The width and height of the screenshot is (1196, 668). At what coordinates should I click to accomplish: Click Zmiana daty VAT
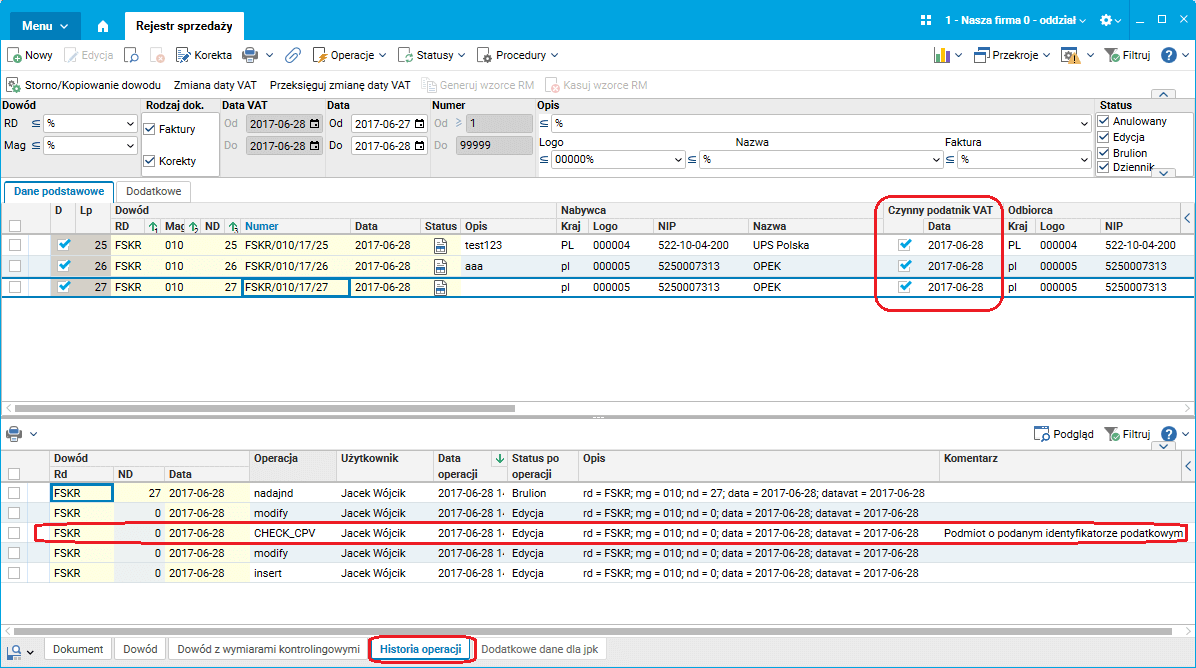215,85
